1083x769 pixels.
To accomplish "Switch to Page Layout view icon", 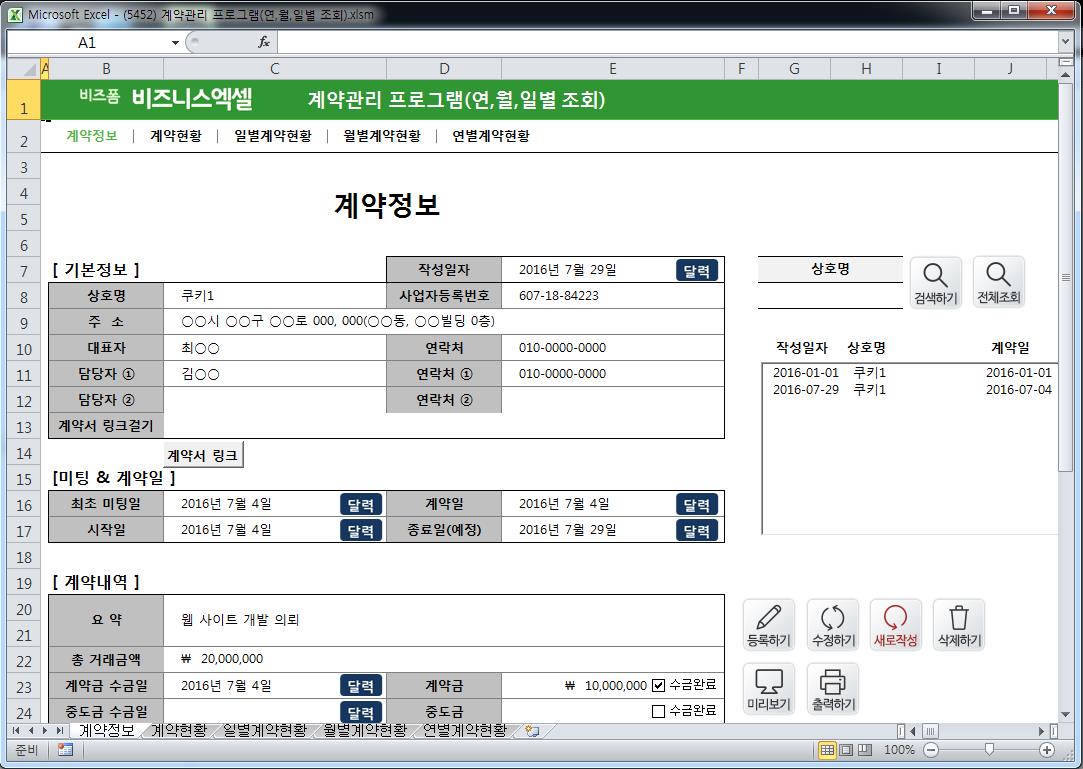I will 846,750.
